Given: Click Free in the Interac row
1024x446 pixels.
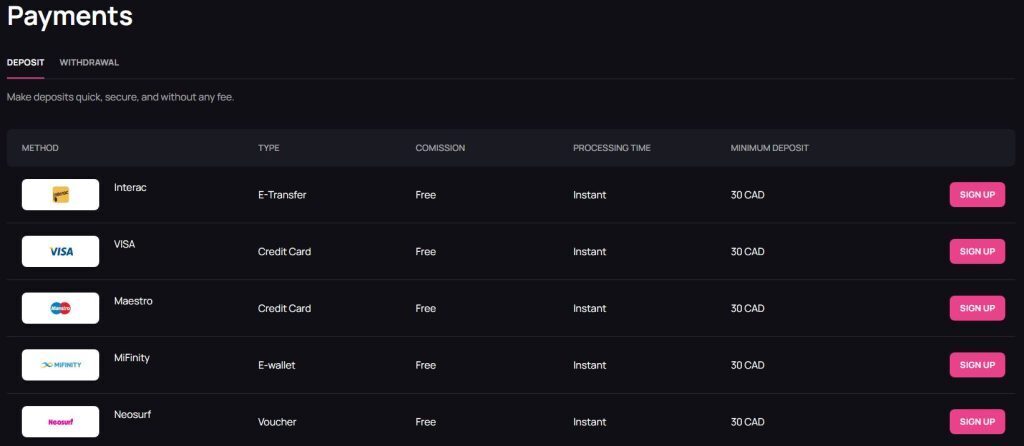Looking at the screenshot, I should 425,195.
